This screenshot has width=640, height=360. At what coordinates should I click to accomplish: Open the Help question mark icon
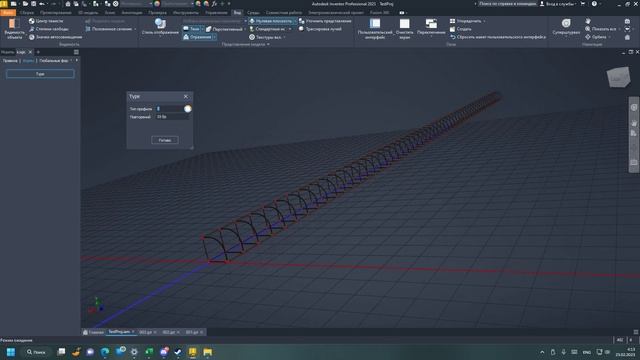[x=594, y=4]
